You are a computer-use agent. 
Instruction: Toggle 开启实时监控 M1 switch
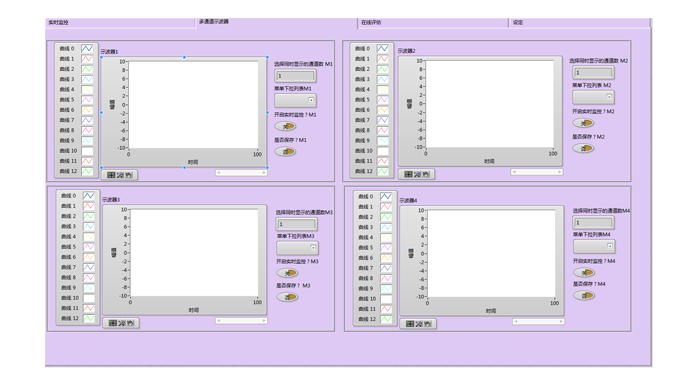point(285,126)
